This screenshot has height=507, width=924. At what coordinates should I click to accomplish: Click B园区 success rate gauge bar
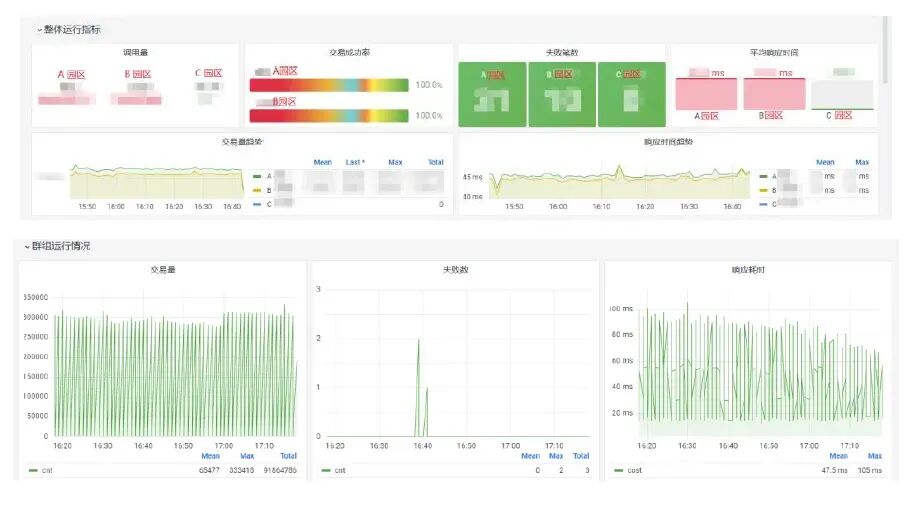[x=329, y=116]
